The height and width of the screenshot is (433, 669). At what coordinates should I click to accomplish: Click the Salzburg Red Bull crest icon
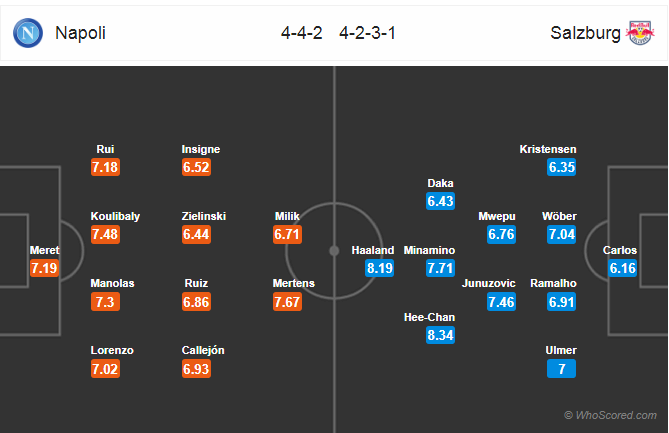[x=640, y=33]
